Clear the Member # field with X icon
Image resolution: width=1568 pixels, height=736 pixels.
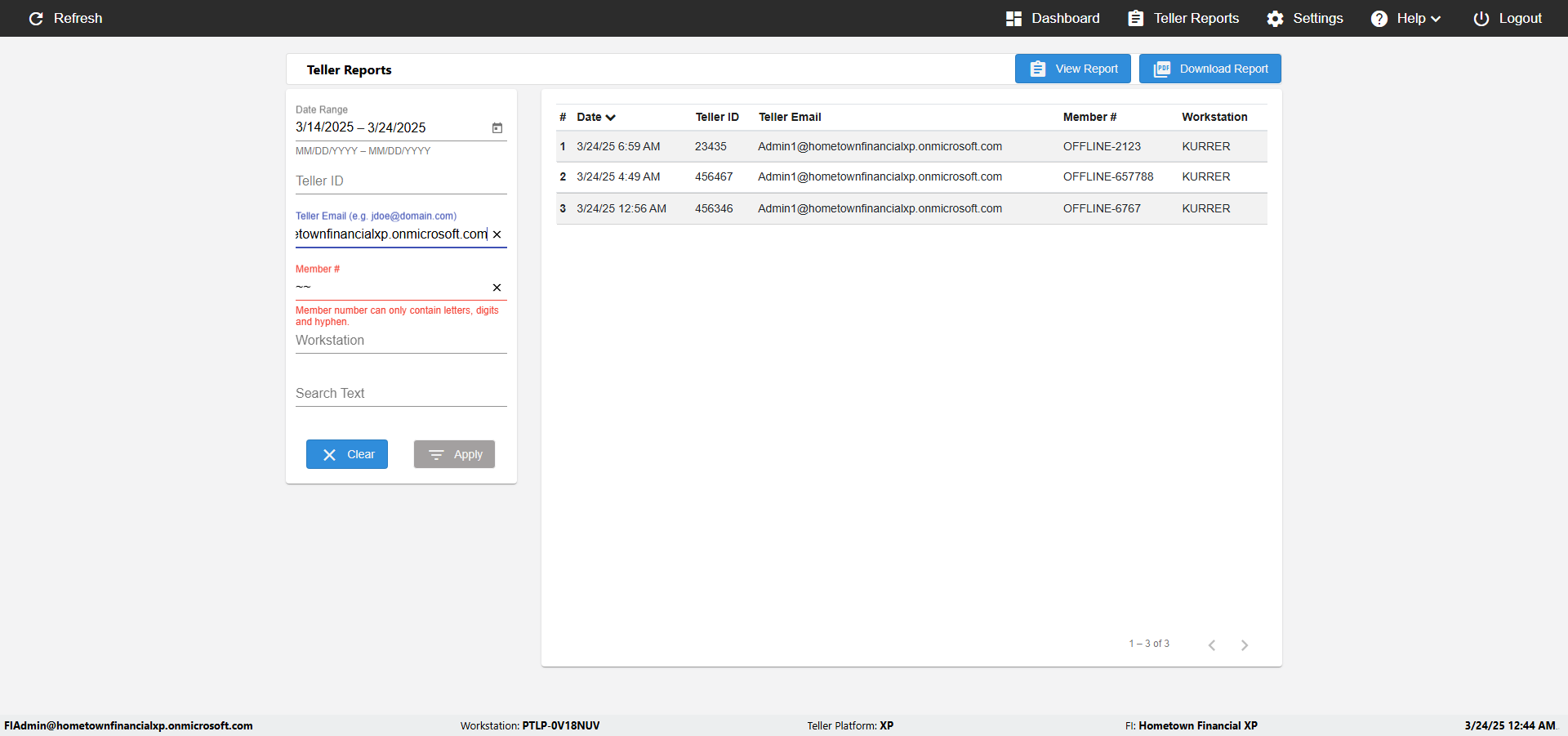[x=497, y=288]
